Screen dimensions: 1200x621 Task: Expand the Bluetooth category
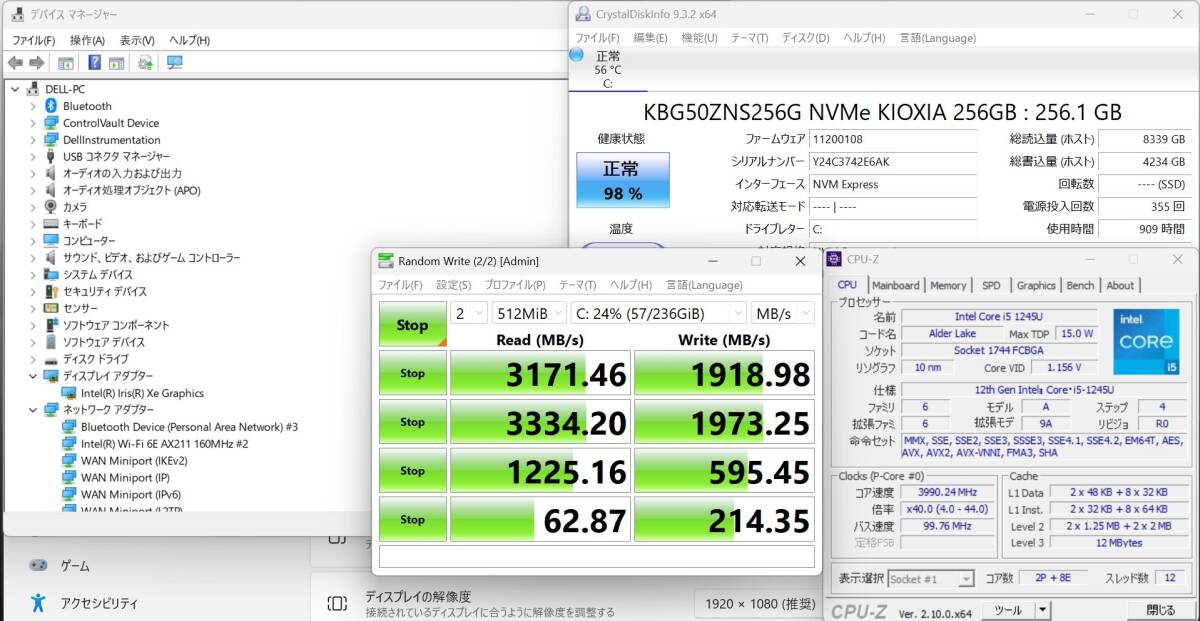tap(33, 106)
